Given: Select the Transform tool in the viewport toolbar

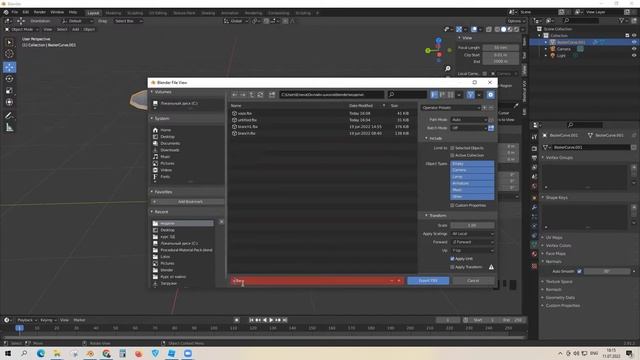Looking at the screenshot, I should (9, 102).
